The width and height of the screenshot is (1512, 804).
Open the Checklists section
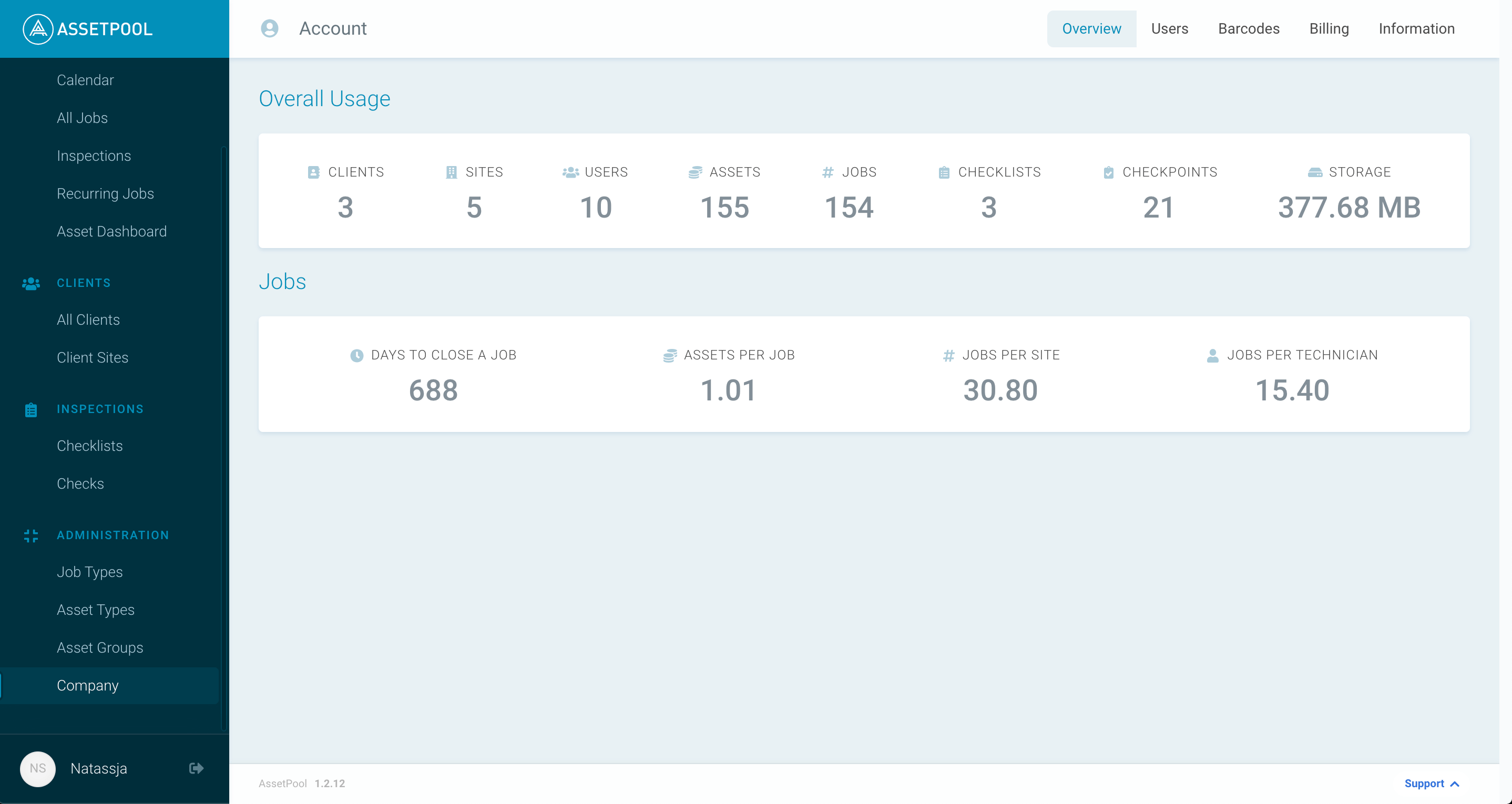89,446
